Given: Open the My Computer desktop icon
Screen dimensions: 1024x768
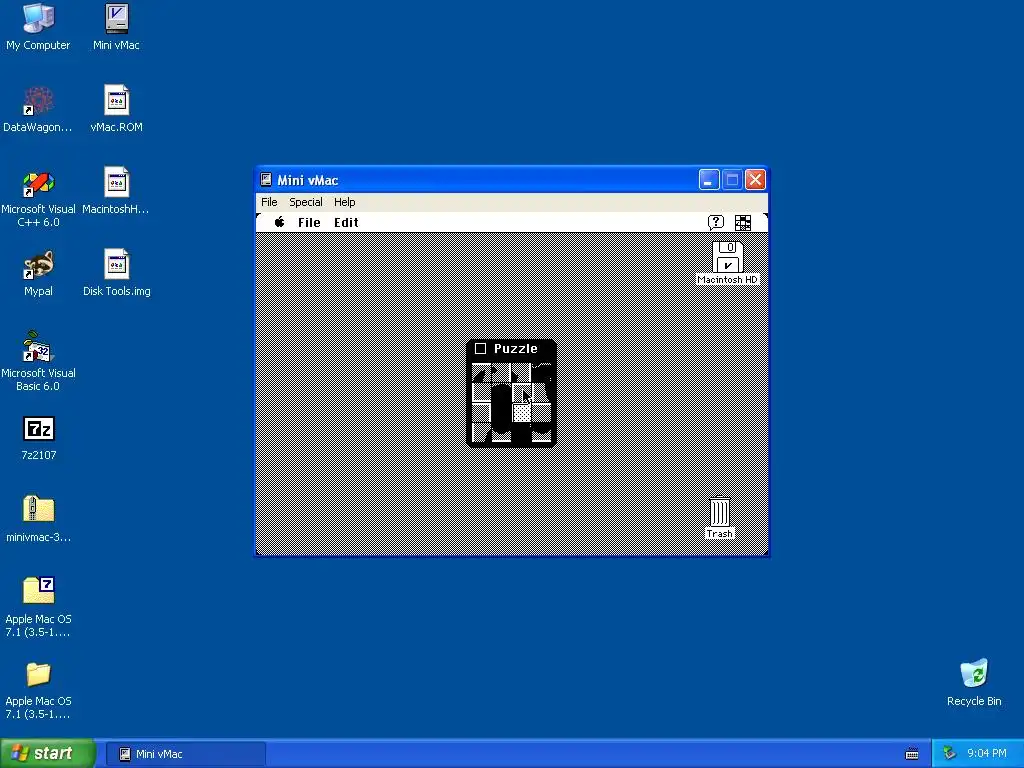Looking at the screenshot, I should click(38, 27).
